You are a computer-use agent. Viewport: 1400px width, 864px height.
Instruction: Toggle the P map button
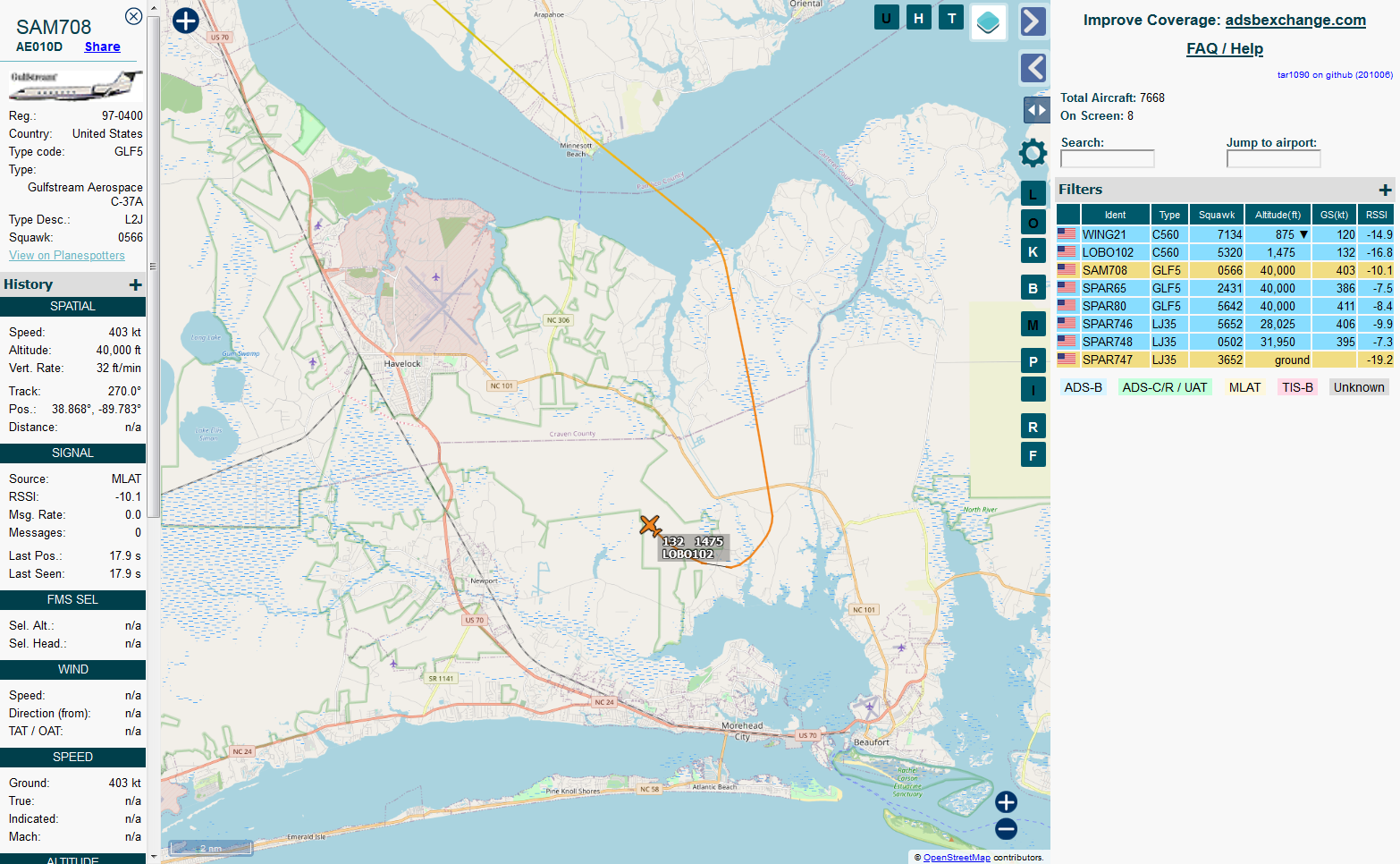[x=1033, y=361]
